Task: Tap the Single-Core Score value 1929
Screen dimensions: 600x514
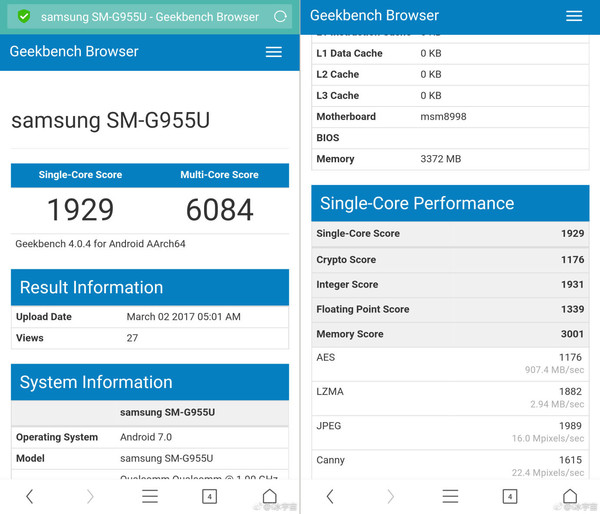Action: [x=80, y=210]
